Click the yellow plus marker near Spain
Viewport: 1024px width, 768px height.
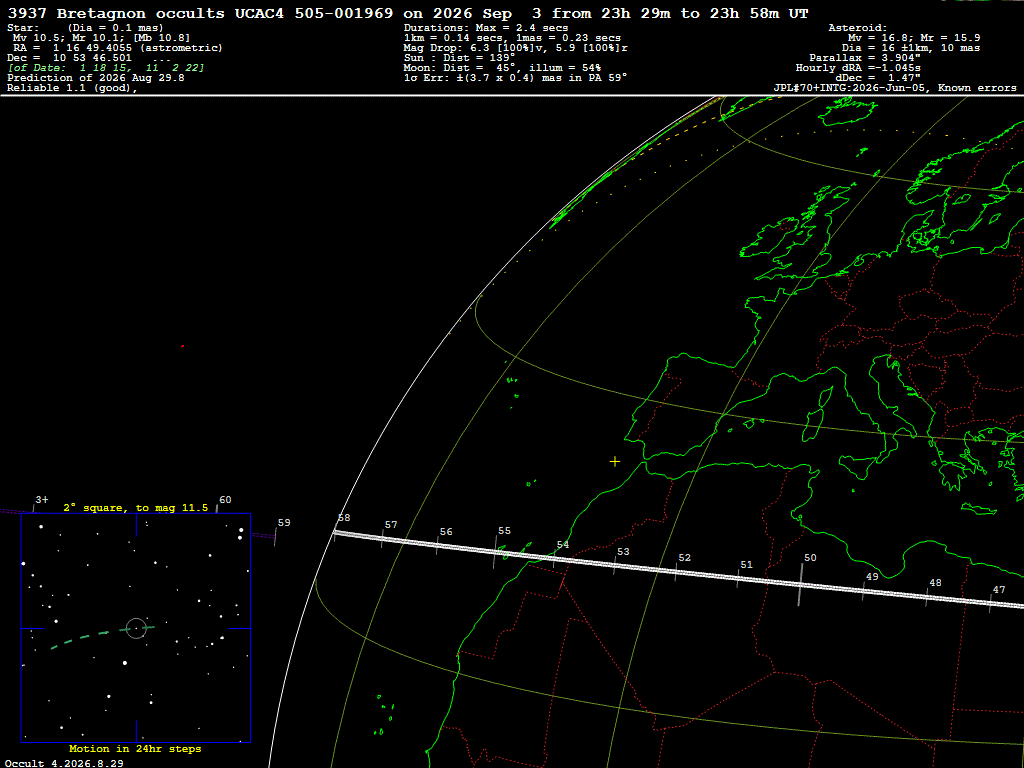615,462
